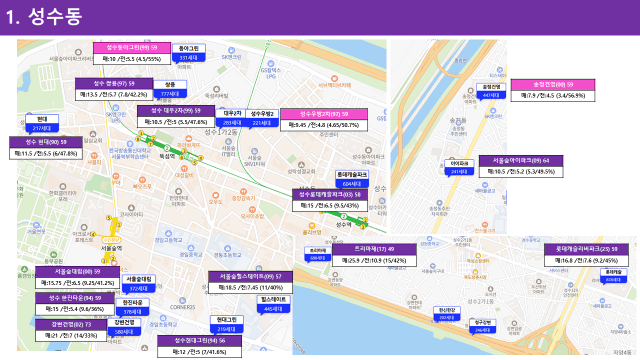Click the 아이파크 241세대 marker
640x360 pixels.
tap(459, 168)
